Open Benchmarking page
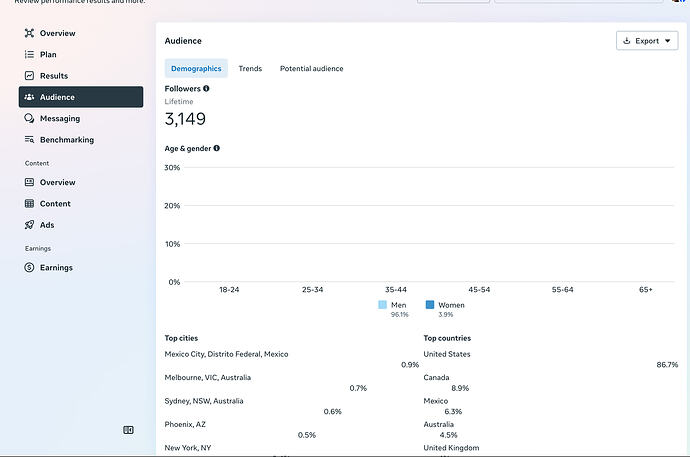The image size is (690, 457). pyautogui.click(x=81, y=139)
